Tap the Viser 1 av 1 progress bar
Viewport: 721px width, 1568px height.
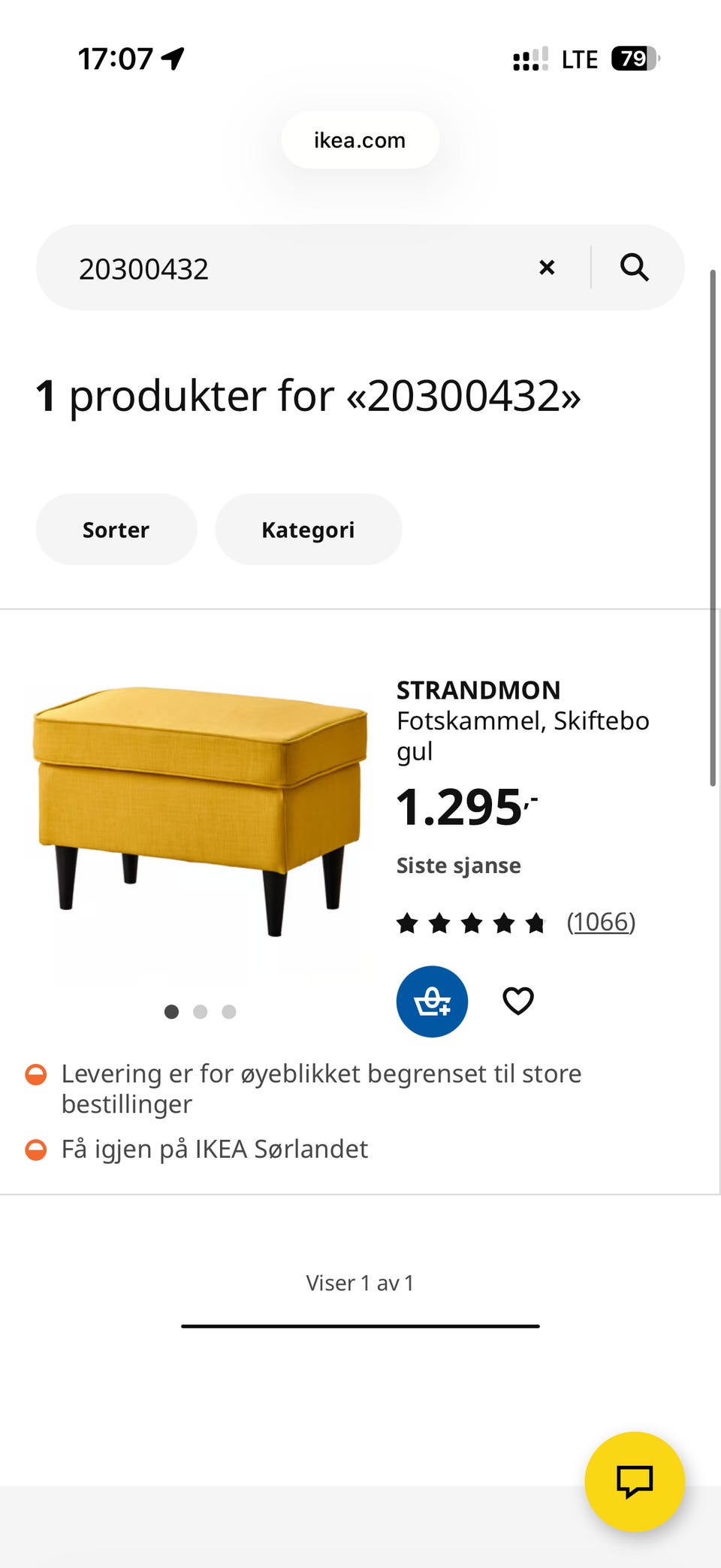pyautogui.click(x=360, y=1326)
